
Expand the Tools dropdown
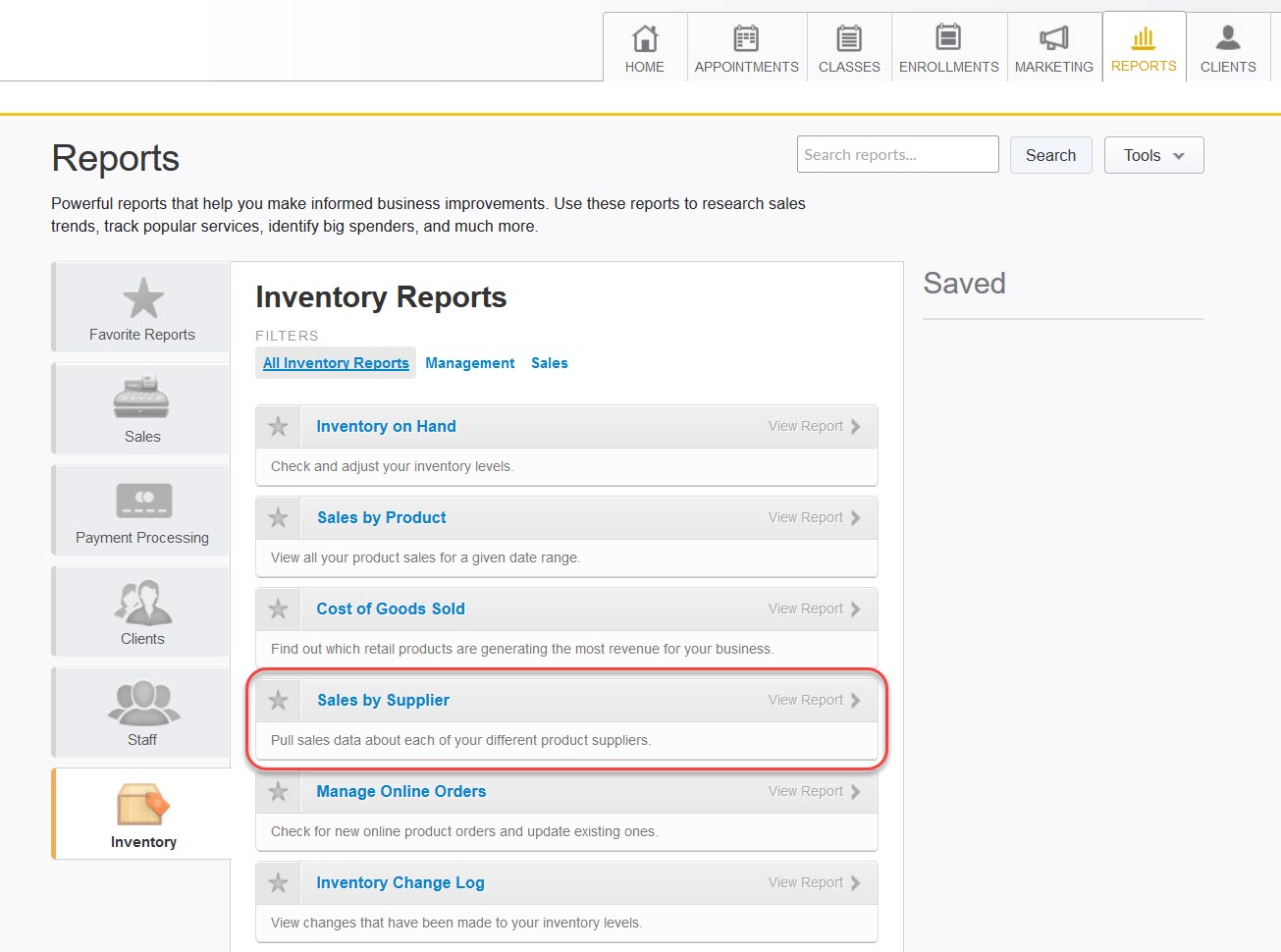(x=1153, y=155)
